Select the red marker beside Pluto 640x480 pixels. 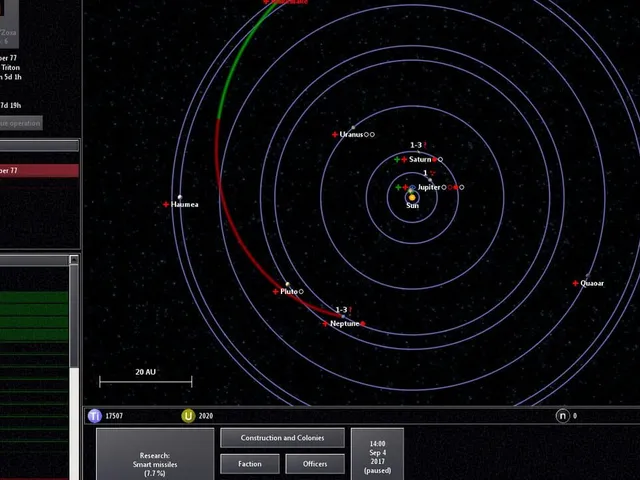coord(276,291)
